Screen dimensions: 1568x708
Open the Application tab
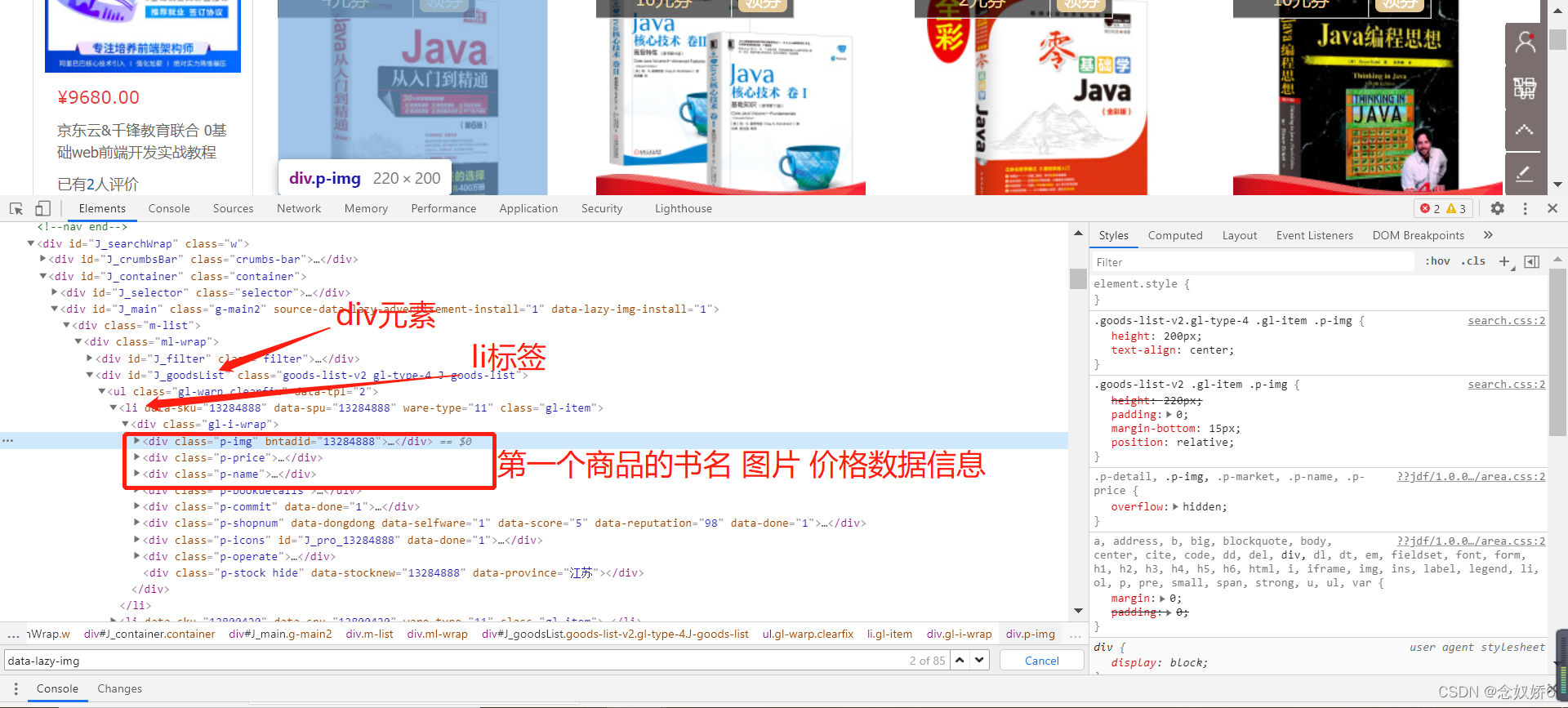click(528, 208)
